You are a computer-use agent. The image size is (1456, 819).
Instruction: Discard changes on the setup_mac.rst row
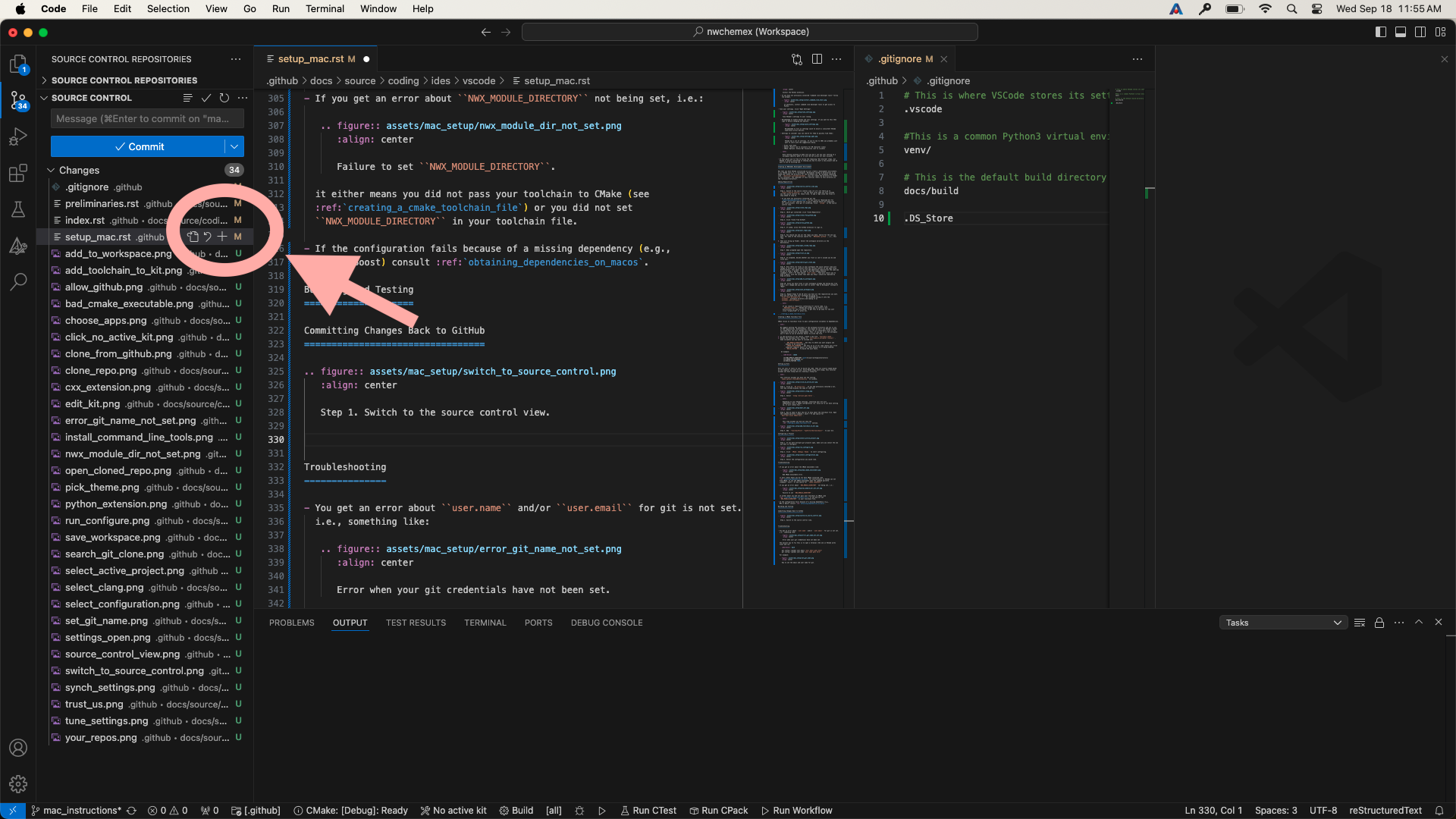(207, 237)
